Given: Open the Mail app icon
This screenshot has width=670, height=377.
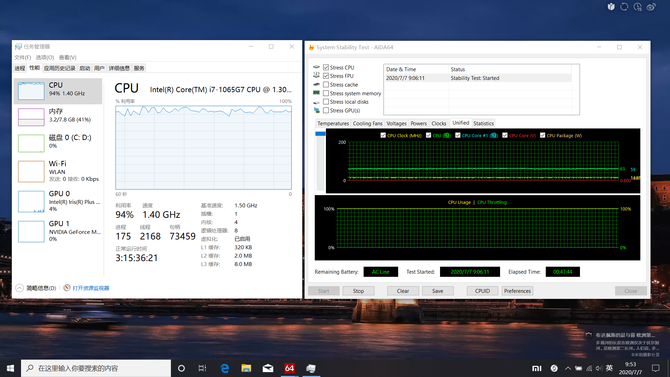Looking at the screenshot, I should tap(268, 368).
